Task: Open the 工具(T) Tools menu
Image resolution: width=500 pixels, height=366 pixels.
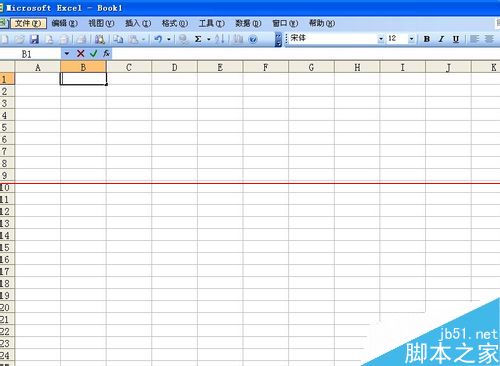Action: tap(212, 23)
